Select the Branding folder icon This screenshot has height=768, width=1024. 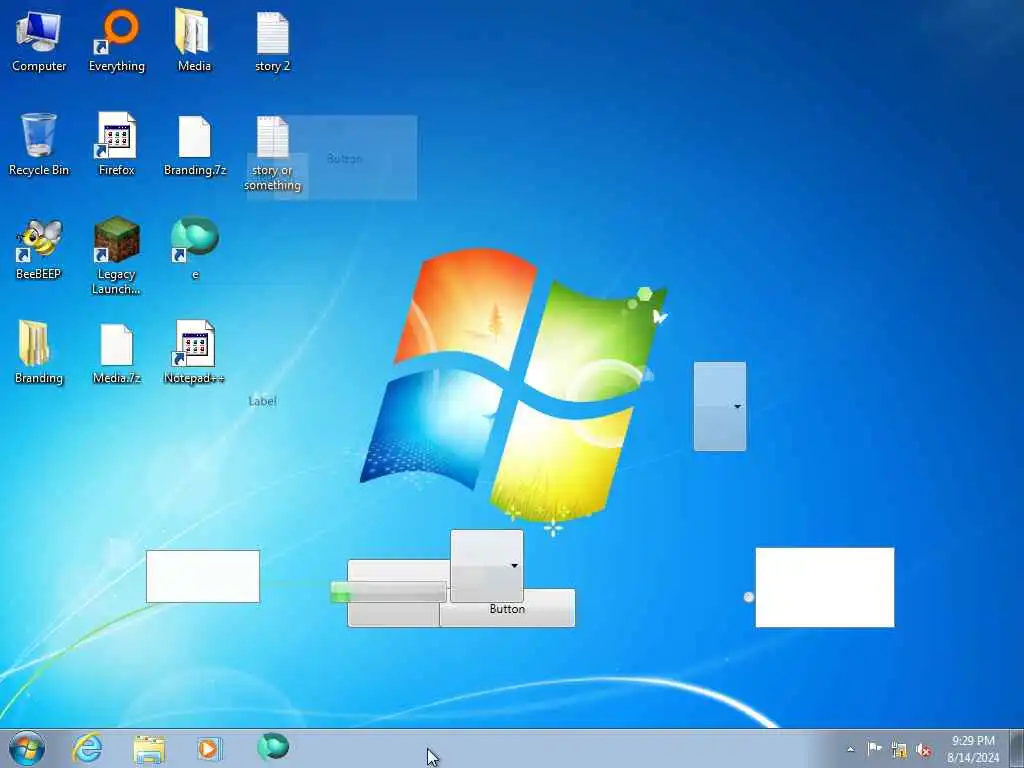(39, 353)
